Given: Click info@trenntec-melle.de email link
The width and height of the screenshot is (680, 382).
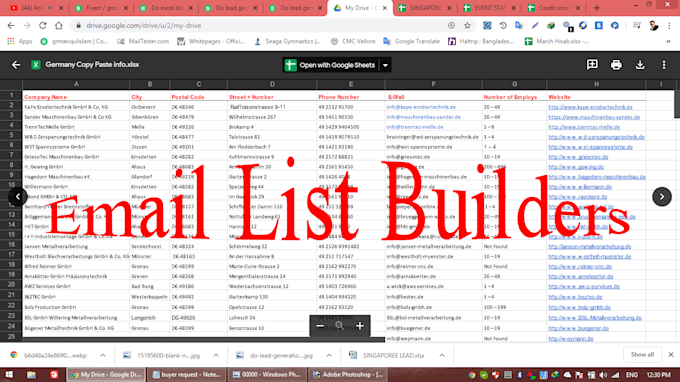Looking at the screenshot, I should tap(415, 127).
